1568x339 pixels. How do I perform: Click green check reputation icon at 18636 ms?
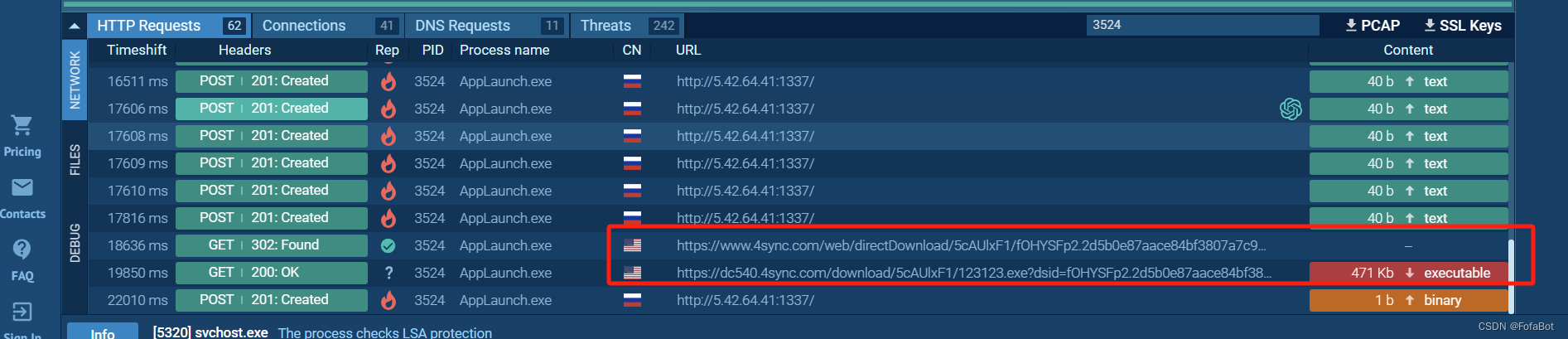388,245
